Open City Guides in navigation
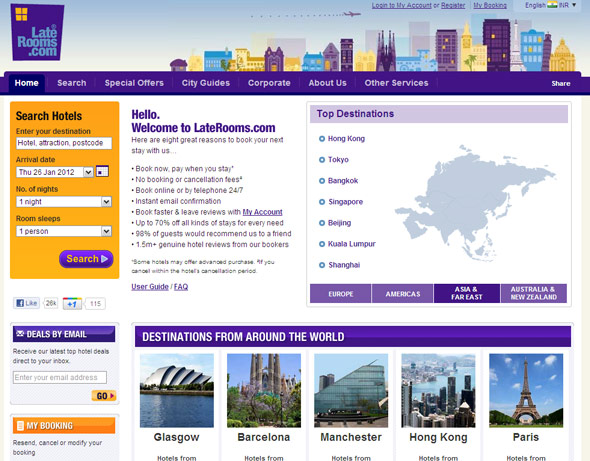This screenshot has width=590, height=461. (x=205, y=83)
